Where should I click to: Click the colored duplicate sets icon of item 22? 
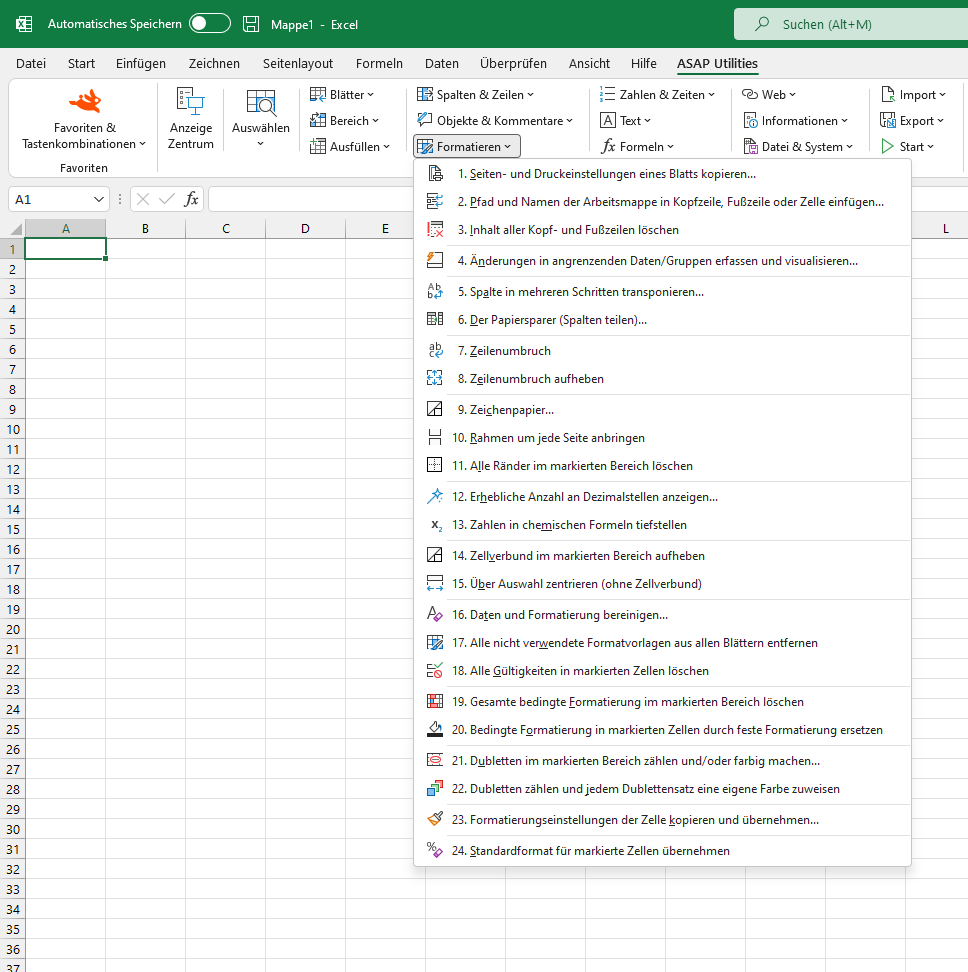[x=435, y=789]
